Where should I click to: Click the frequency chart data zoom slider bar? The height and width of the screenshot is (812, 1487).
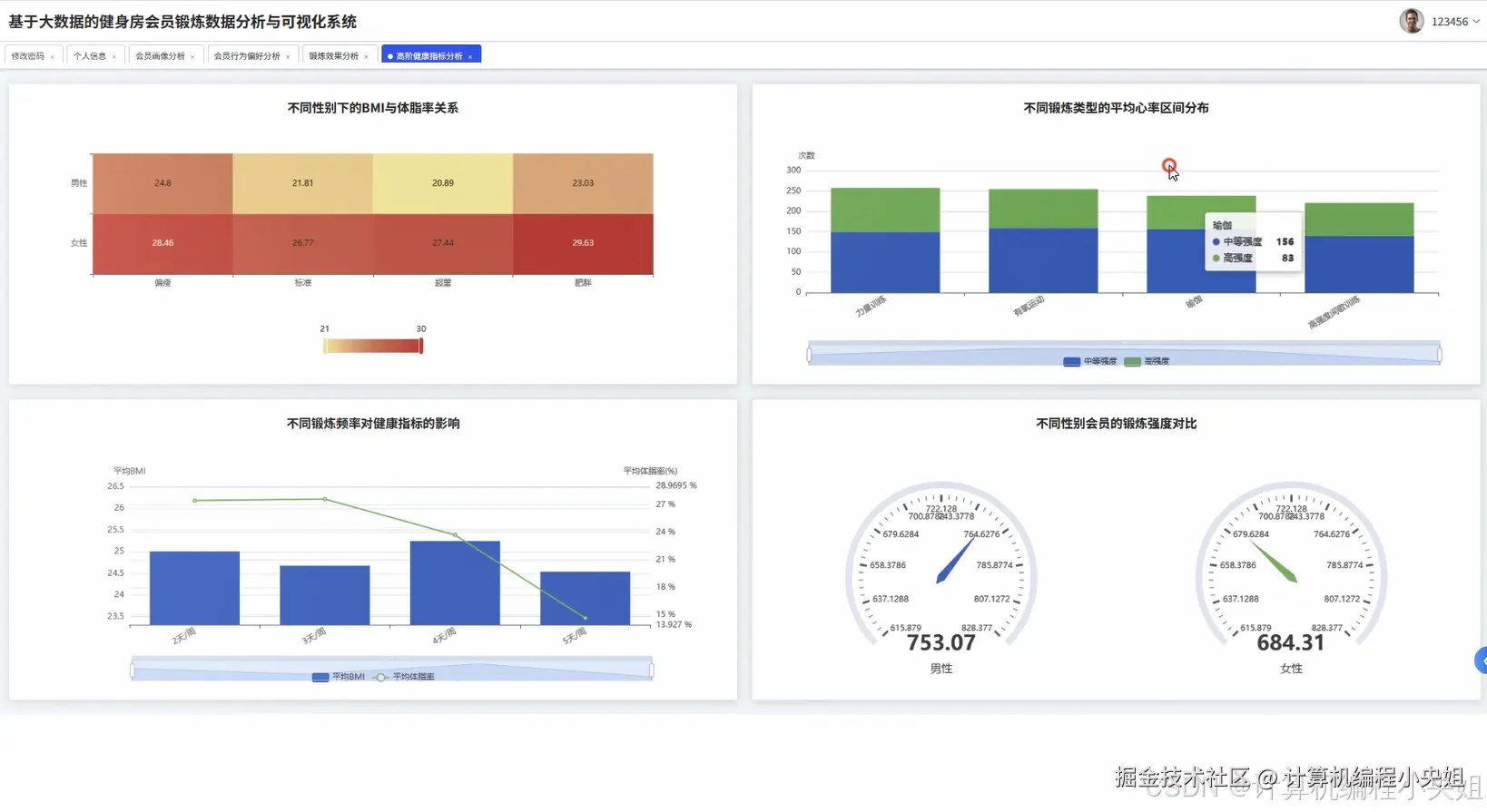click(x=391, y=669)
